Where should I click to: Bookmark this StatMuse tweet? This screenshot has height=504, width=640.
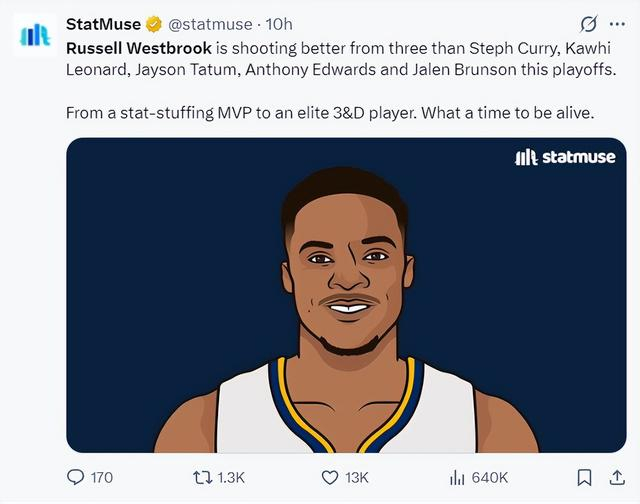(585, 478)
